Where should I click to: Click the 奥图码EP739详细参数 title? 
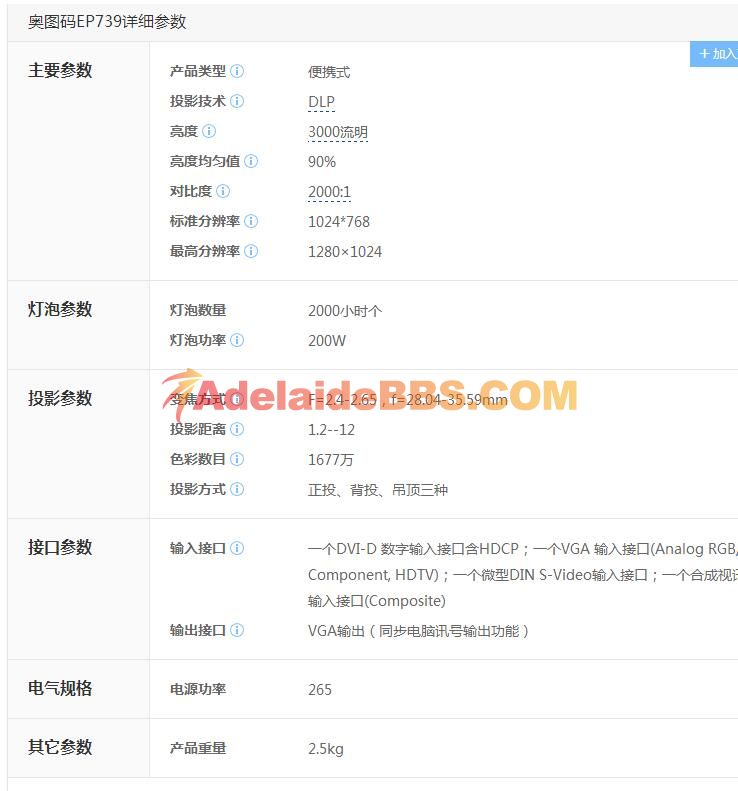point(107,22)
